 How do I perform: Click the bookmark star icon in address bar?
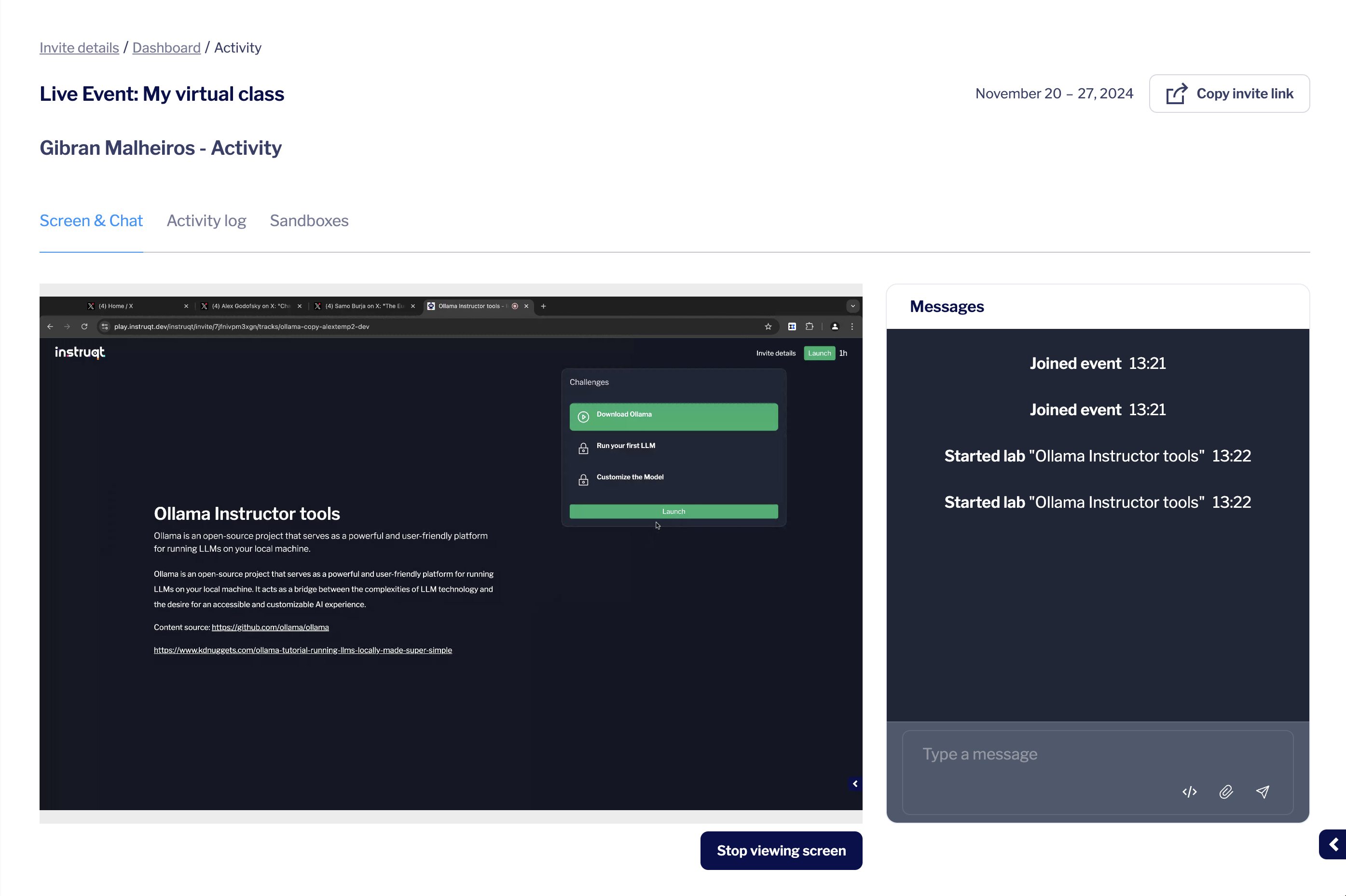tap(768, 326)
